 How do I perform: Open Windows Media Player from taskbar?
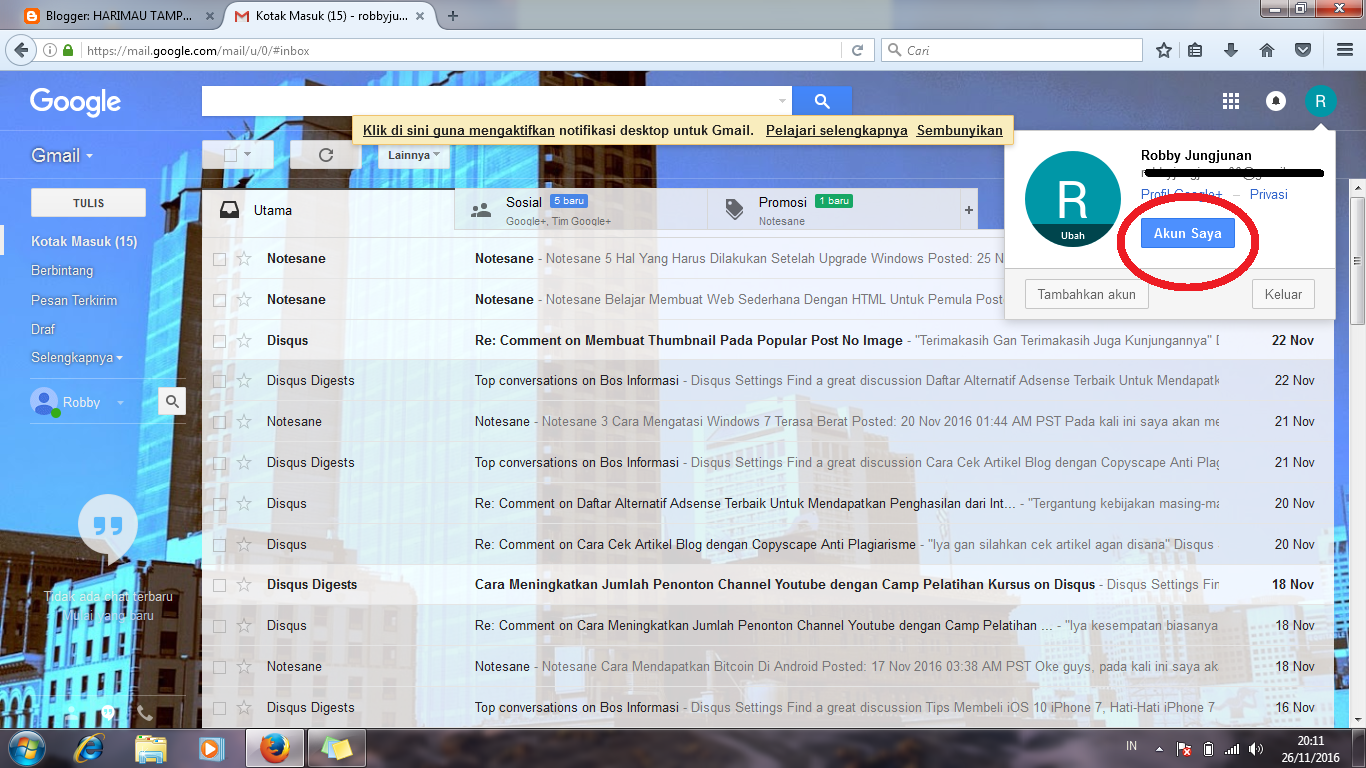[210, 747]
